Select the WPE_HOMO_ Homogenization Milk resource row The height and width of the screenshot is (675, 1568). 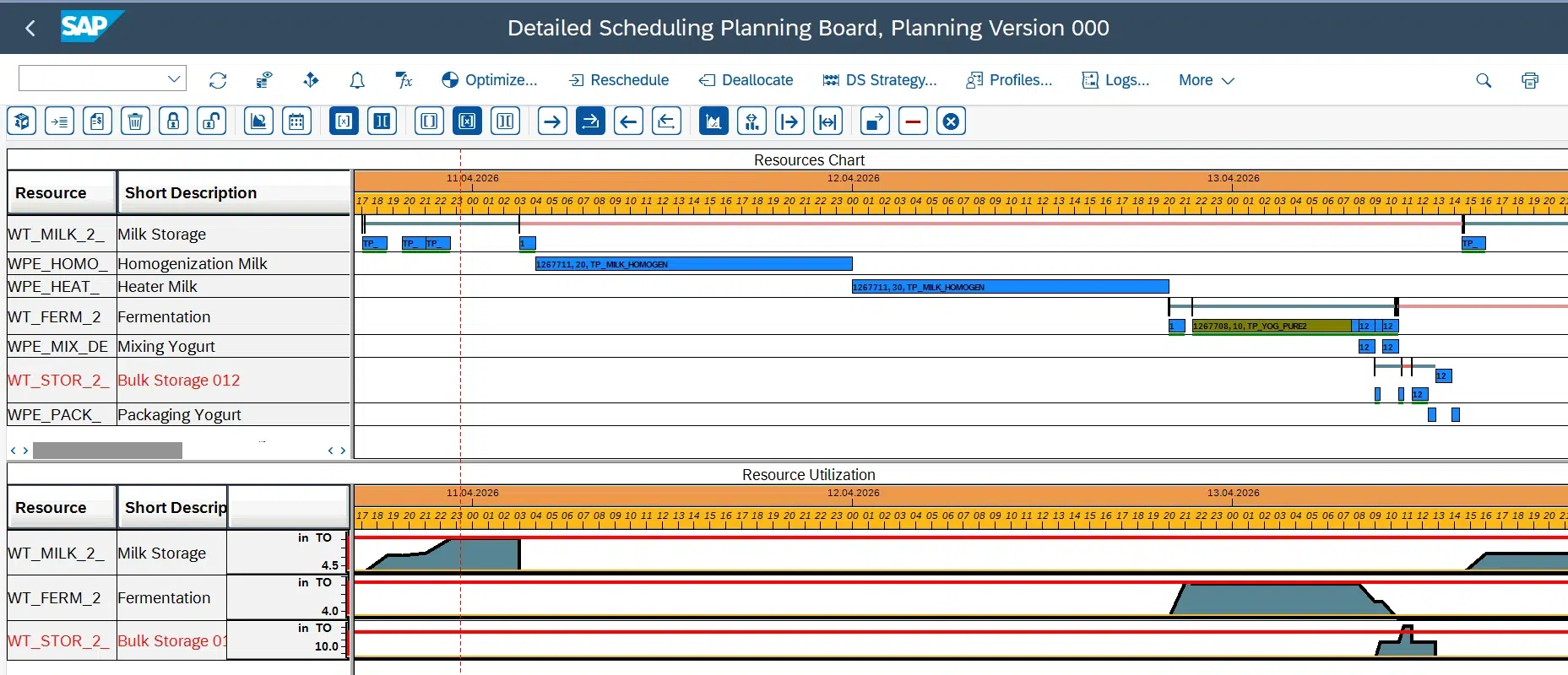pyautogui.click(x=179, y=263)
